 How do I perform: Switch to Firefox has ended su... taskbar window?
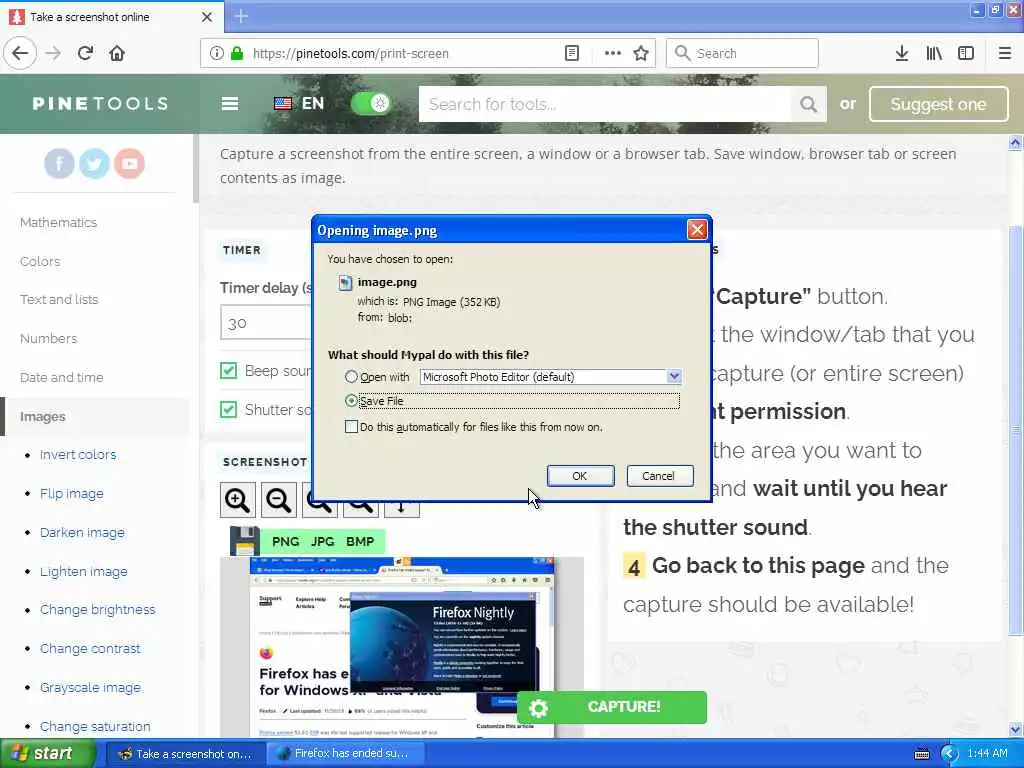[346, 754]
